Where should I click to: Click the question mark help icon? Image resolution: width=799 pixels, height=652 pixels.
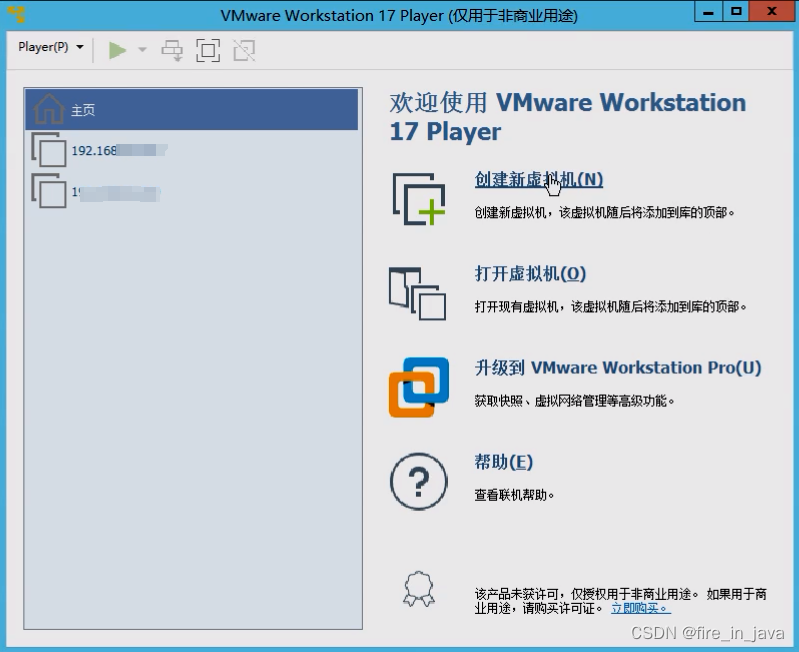[x=419, y=482]
